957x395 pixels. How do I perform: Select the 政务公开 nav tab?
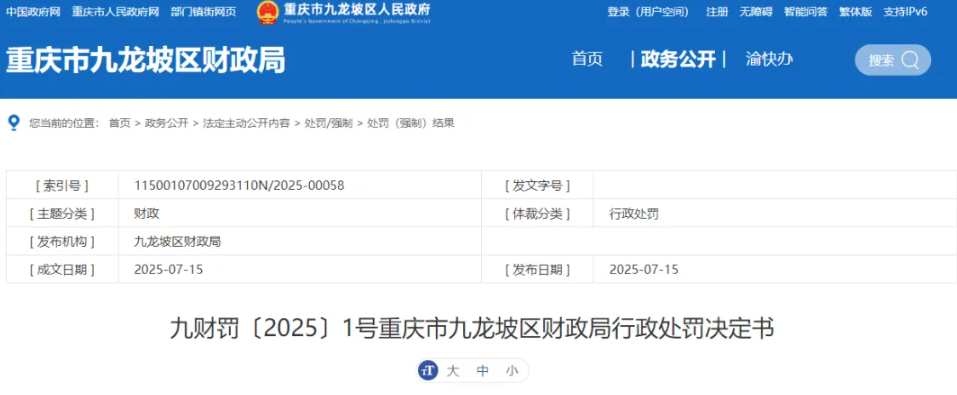click(x=677, y=59)
